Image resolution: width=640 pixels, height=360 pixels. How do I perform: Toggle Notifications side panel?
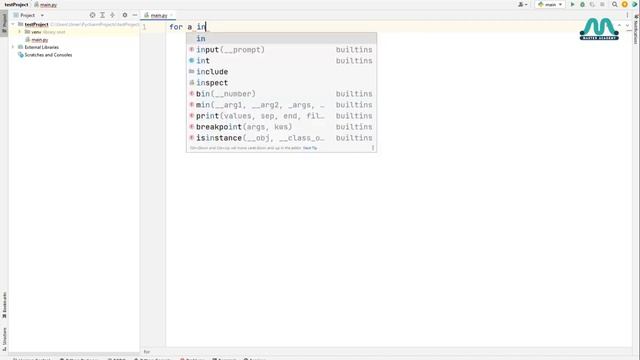click(636, 29)
